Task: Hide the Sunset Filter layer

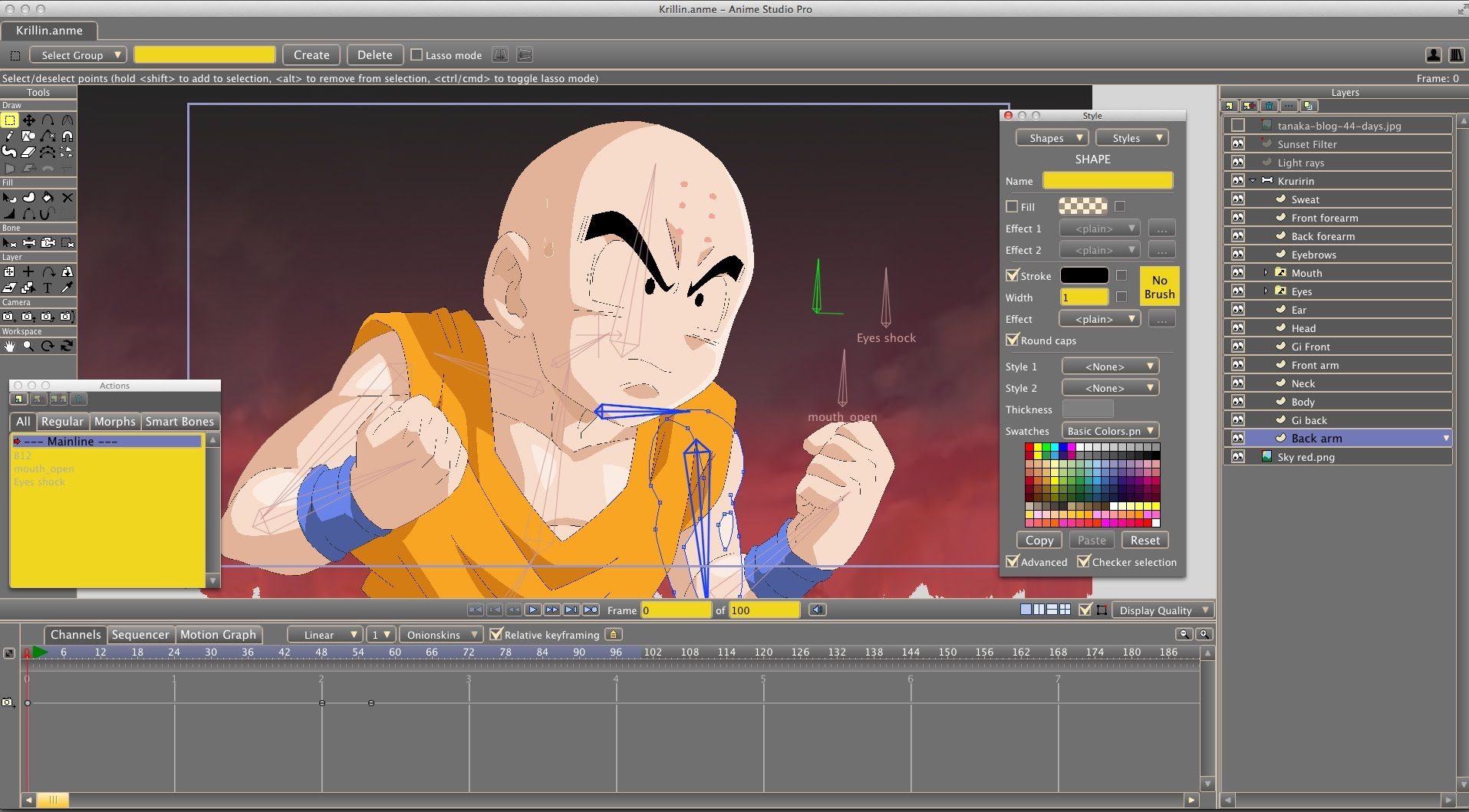Action: click(x=1237, y=144)
